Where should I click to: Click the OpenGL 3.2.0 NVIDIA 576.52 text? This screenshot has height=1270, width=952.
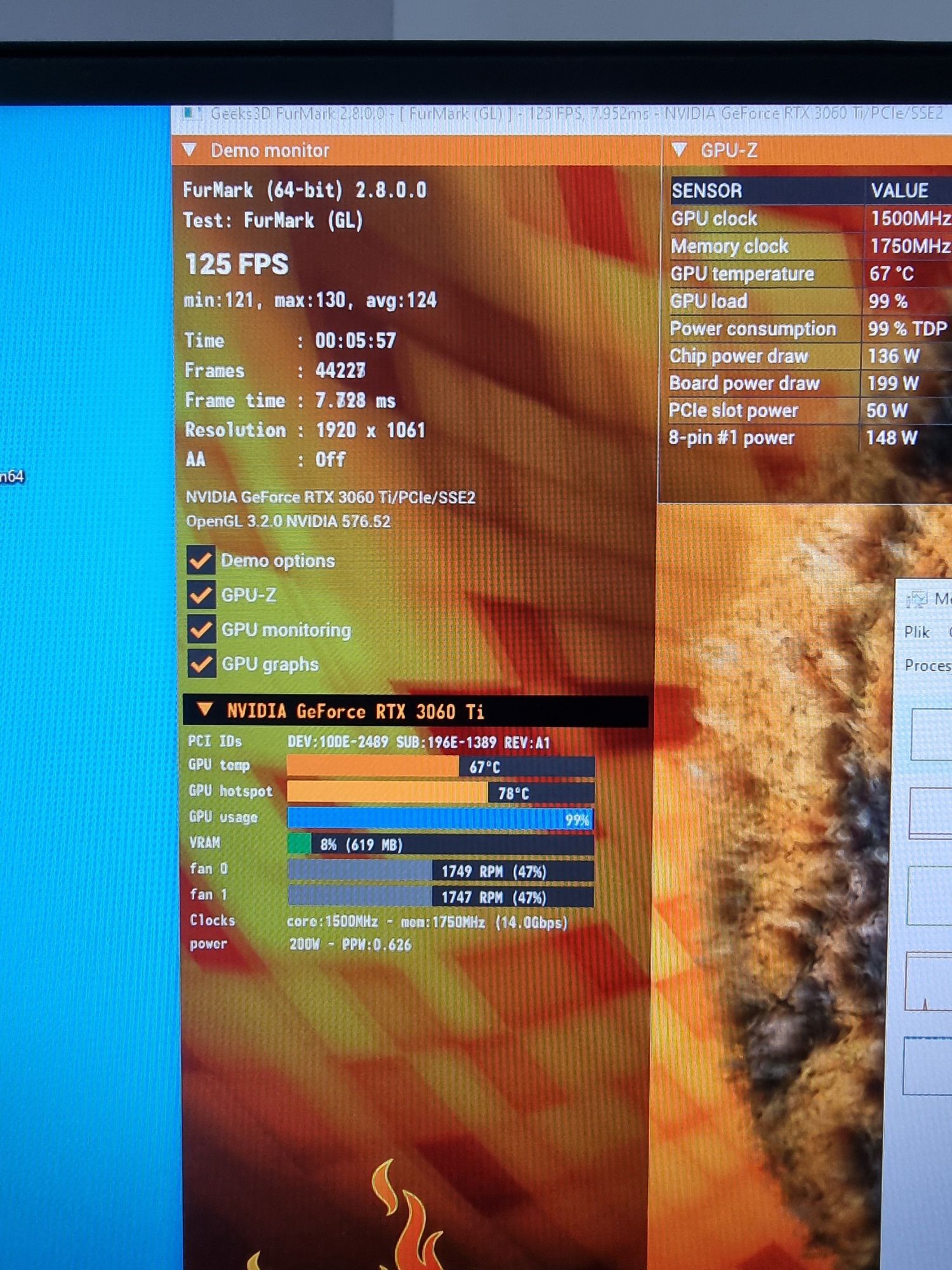pyautogui.click(x=288, y=521)
